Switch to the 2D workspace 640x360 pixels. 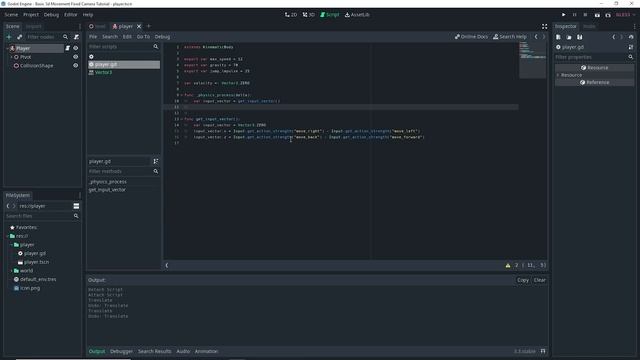coord(291,15)
